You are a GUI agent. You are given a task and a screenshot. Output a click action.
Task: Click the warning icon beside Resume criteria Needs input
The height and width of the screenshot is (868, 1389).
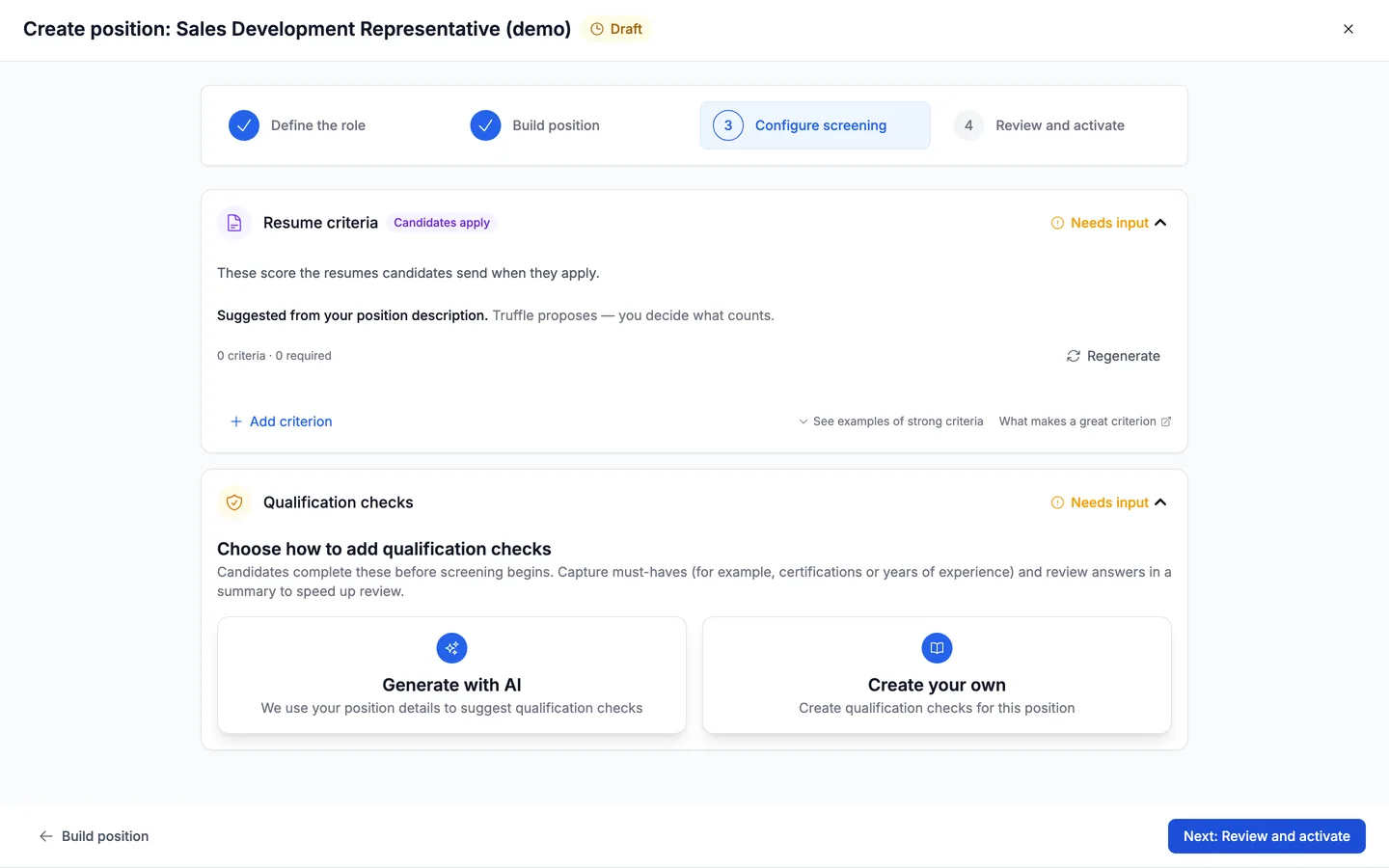pyautogui.click(x=1057, y=223)
